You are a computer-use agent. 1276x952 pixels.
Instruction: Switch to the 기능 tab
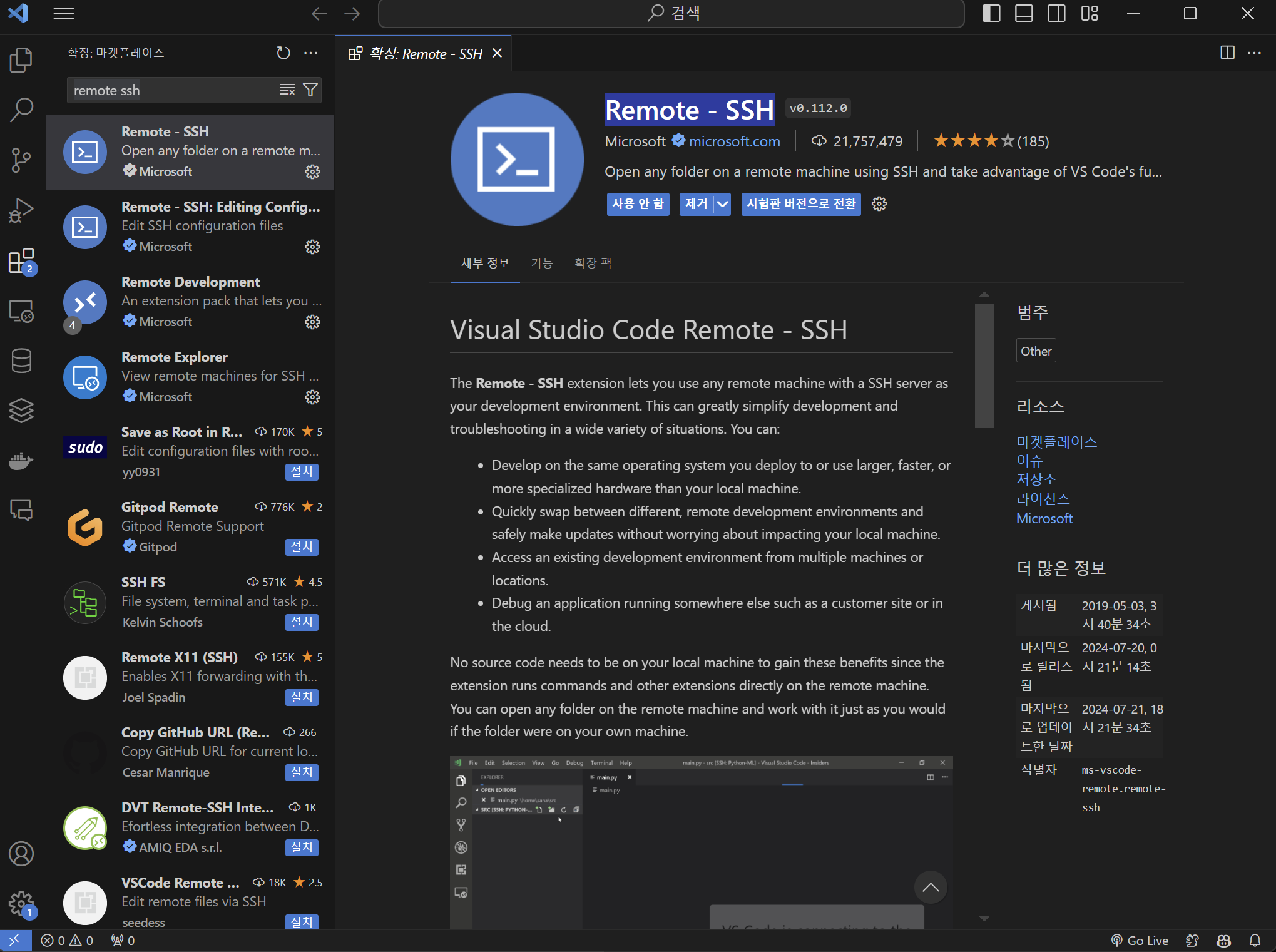click(x=542, y=264)
